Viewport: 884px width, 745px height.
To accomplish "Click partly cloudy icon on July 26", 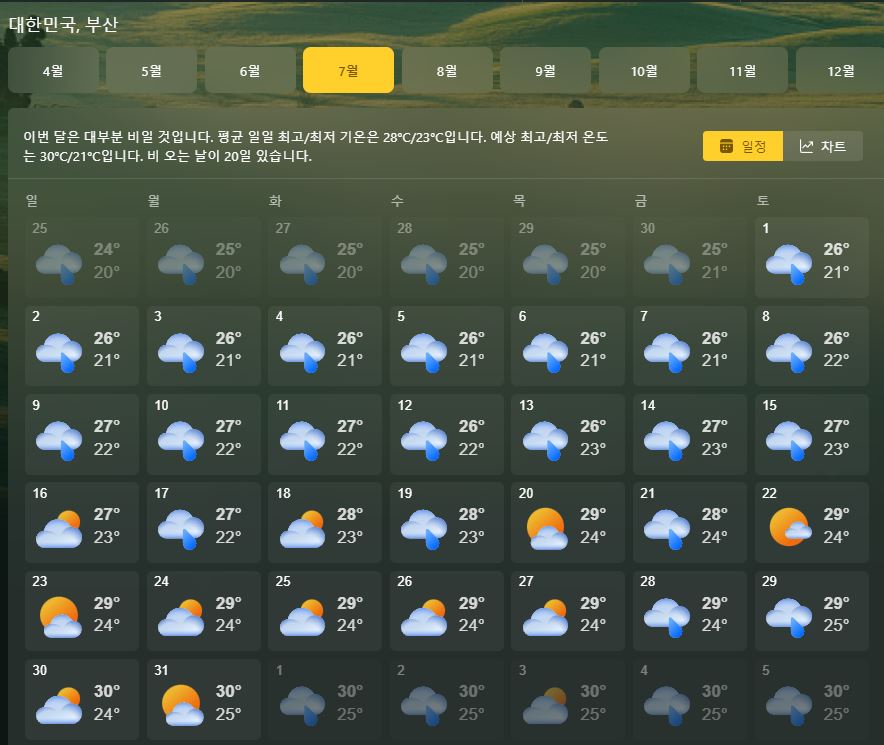I will 424,618.
